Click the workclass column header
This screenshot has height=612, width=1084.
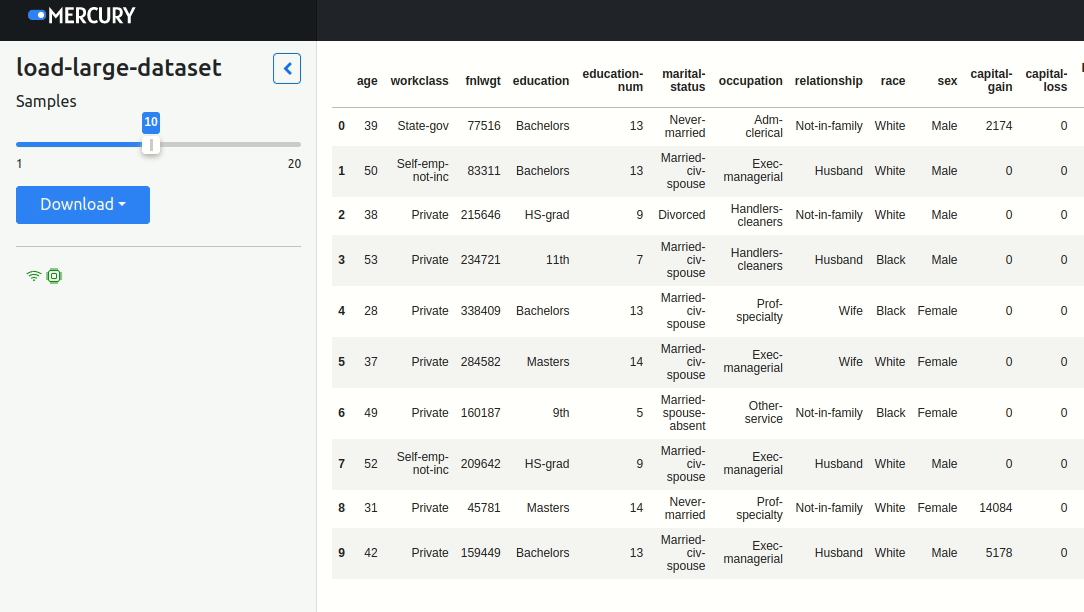419,81
